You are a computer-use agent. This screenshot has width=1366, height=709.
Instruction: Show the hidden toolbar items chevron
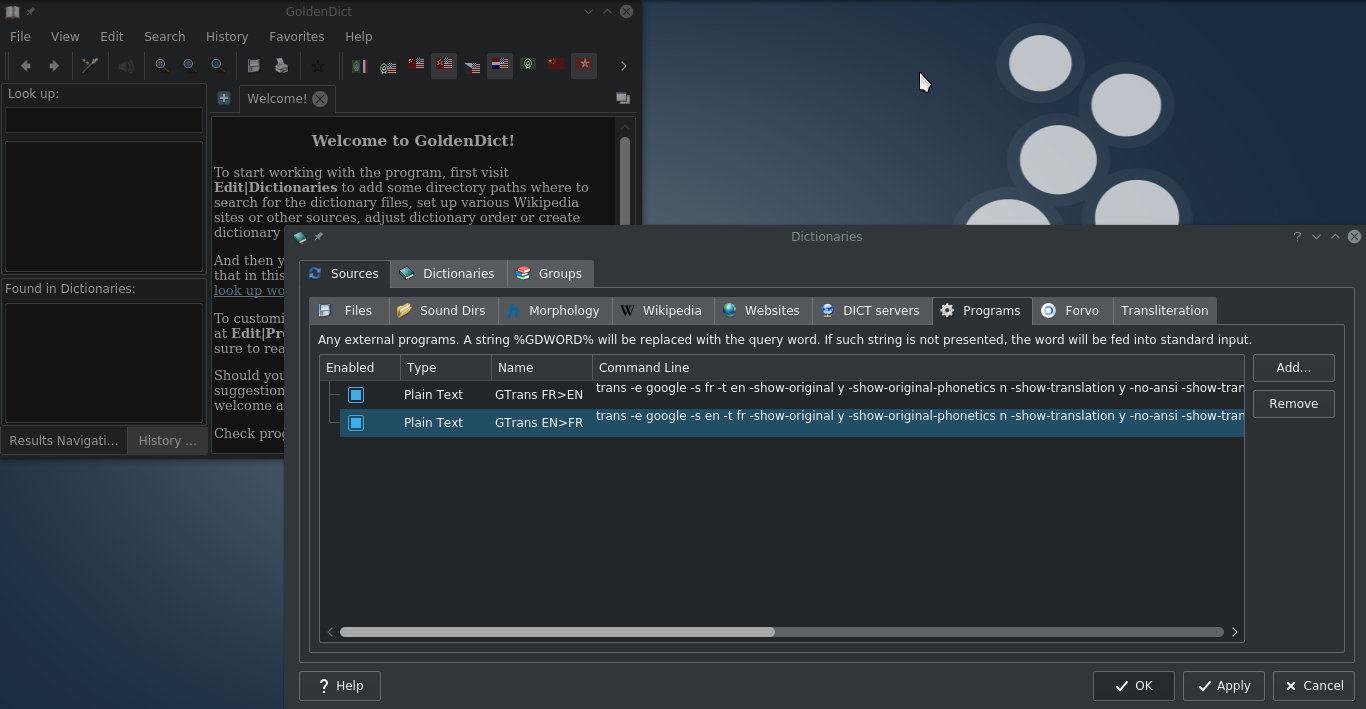tap(623, 66)
